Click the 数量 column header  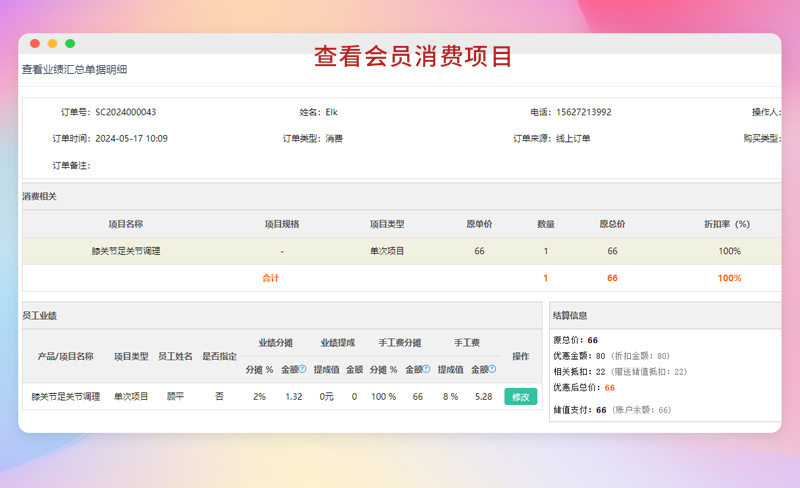coord(545,224)
